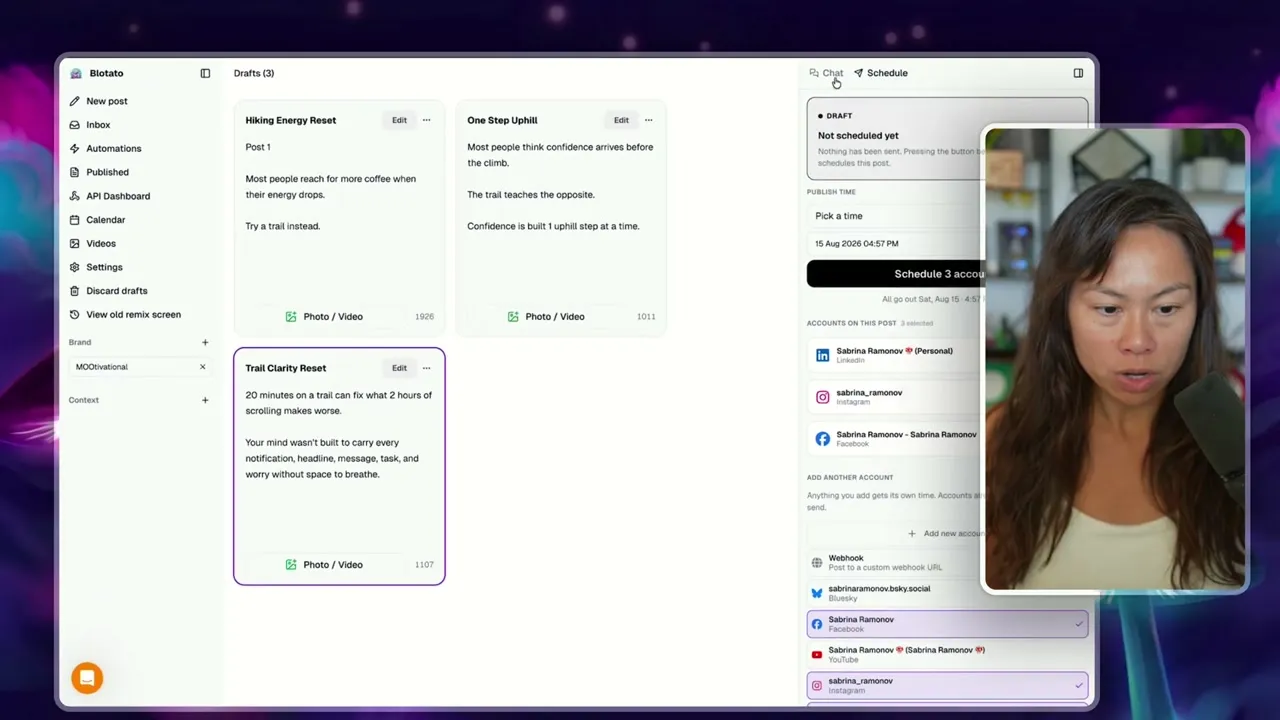This screenshot has width=1280, height=720.
Task: Collapse the right panel with toggle icon
Action: click(1078, 73)
